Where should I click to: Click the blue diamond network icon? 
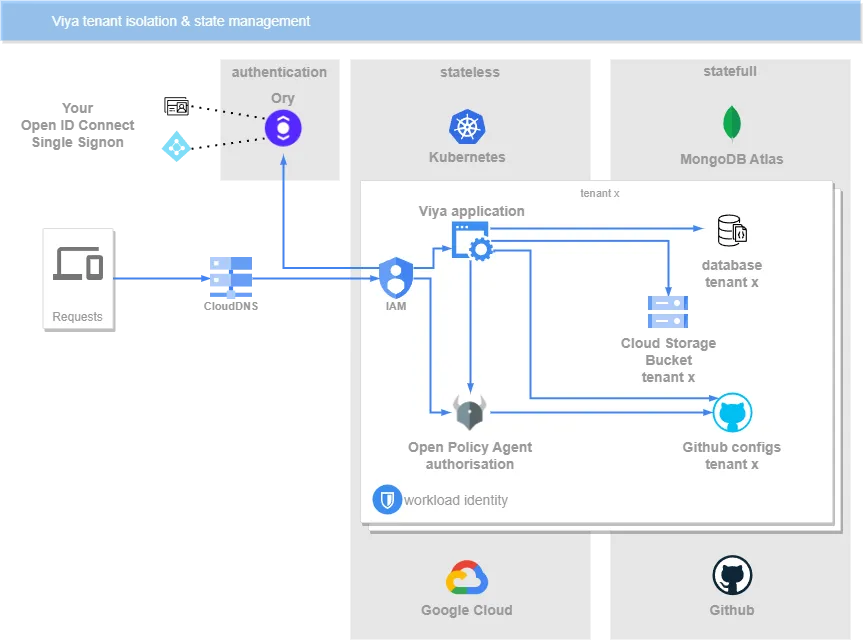point(176,147)
